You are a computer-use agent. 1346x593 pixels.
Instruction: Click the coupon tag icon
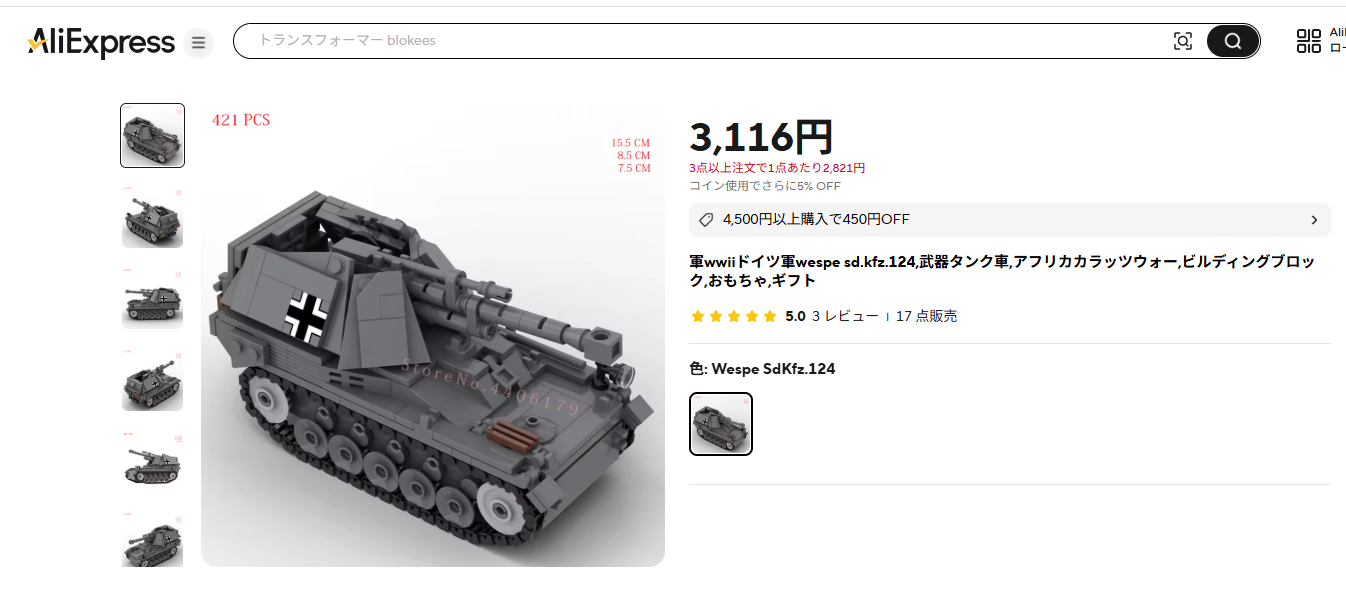pyautogui.click(x=706, y=220)
